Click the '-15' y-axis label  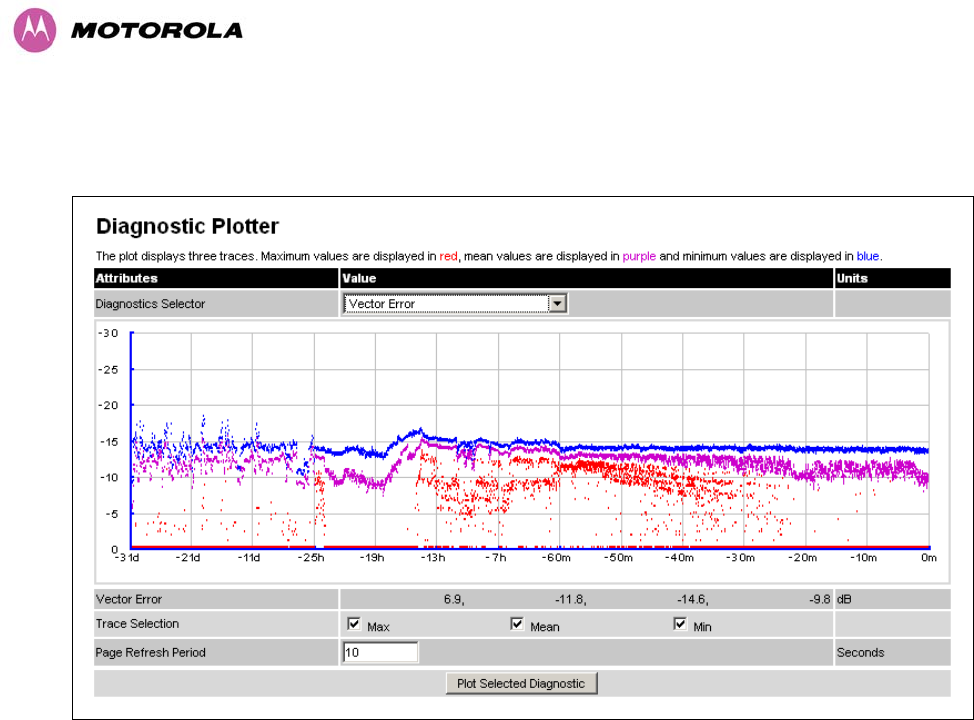pos(109,442)
